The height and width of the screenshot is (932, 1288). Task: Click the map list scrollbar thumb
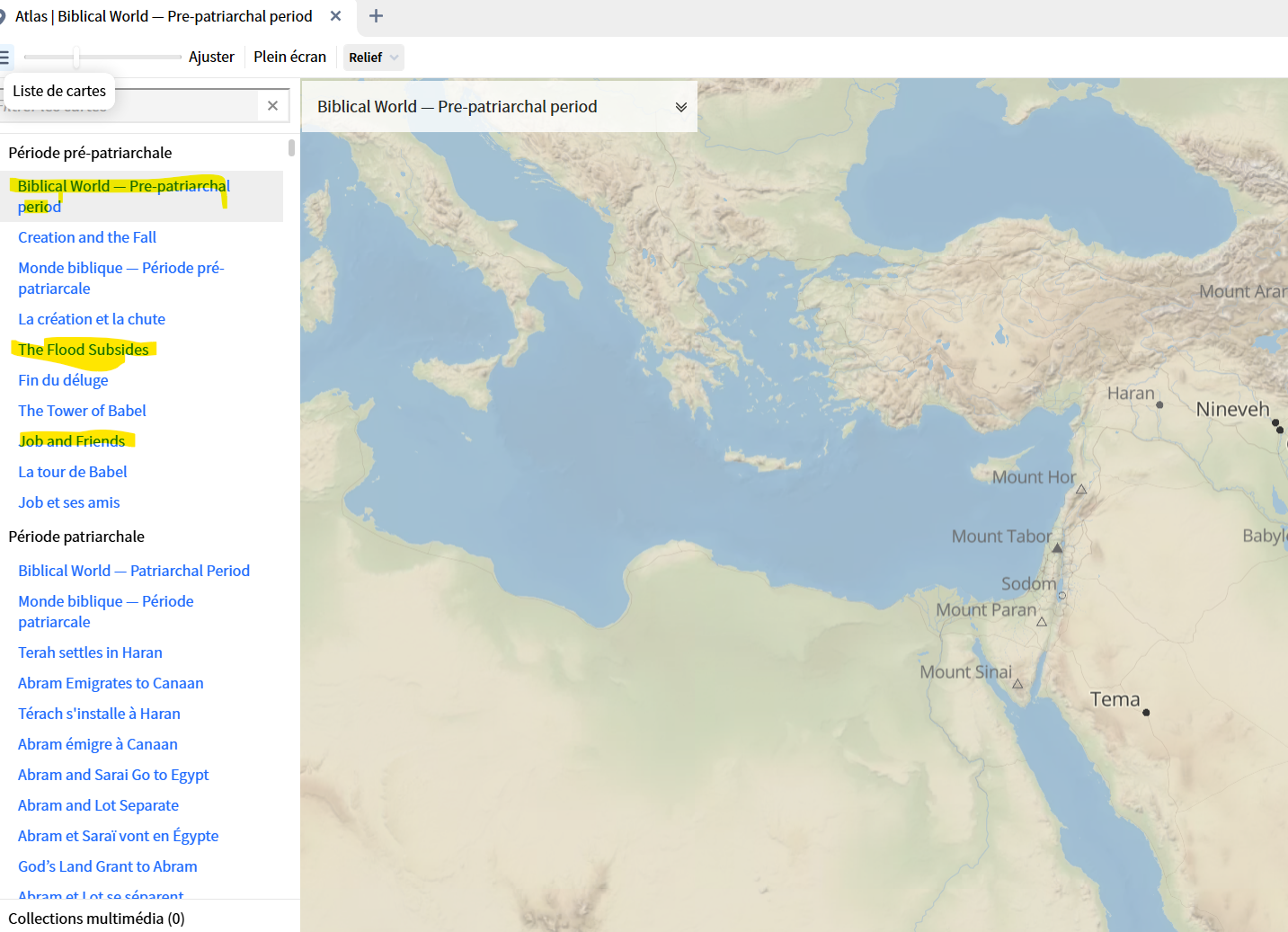pos(291,147)
